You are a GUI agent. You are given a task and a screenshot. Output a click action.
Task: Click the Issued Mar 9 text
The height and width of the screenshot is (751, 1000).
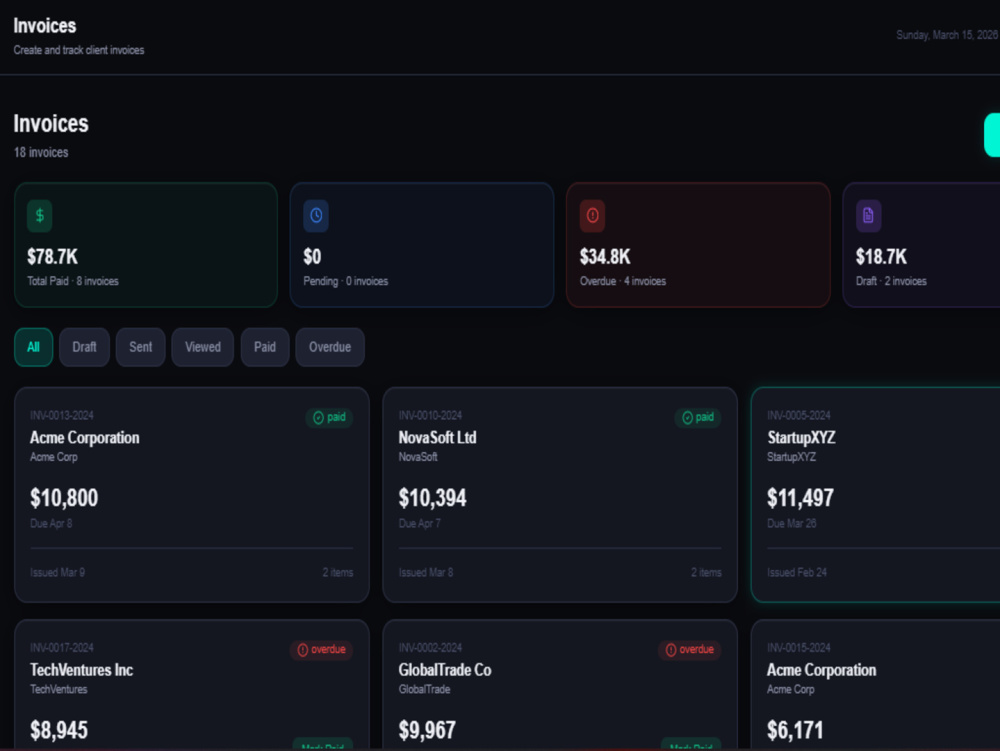click(57, 572)
